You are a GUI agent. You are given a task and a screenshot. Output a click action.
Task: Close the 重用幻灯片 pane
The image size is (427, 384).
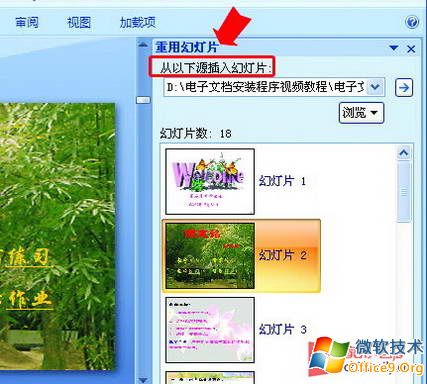coord(411,49)
